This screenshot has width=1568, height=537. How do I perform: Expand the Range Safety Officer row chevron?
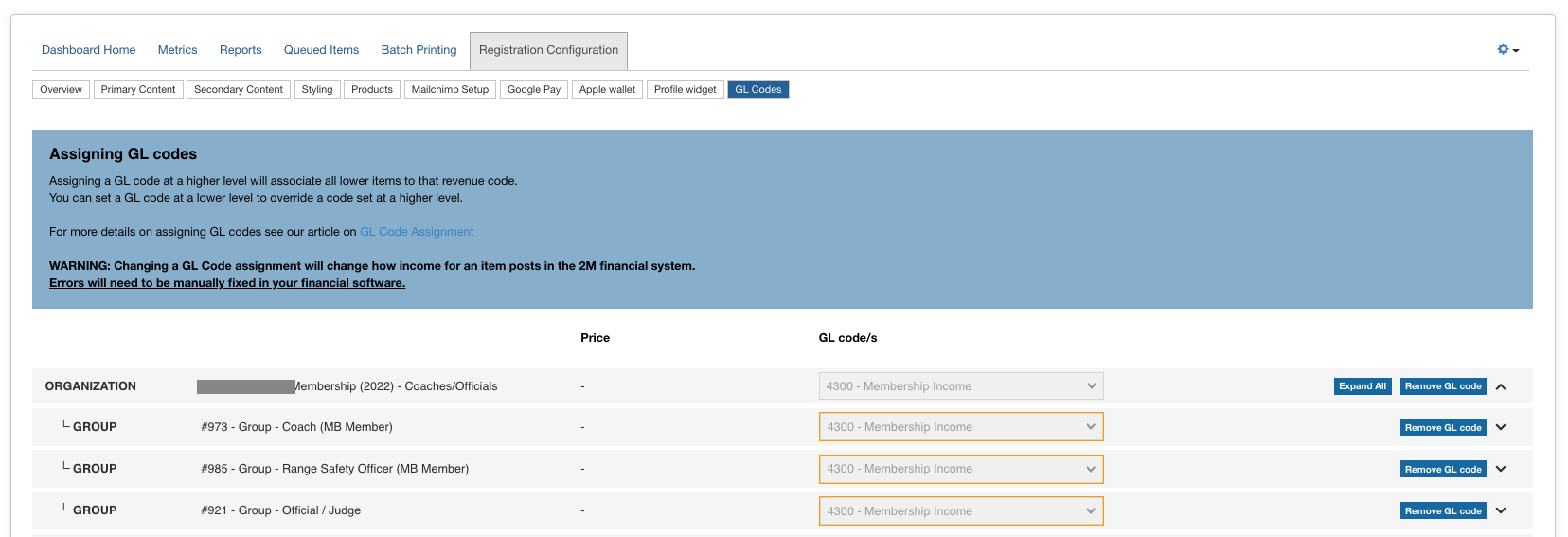pyautogui.click(x=1501, y=469)
